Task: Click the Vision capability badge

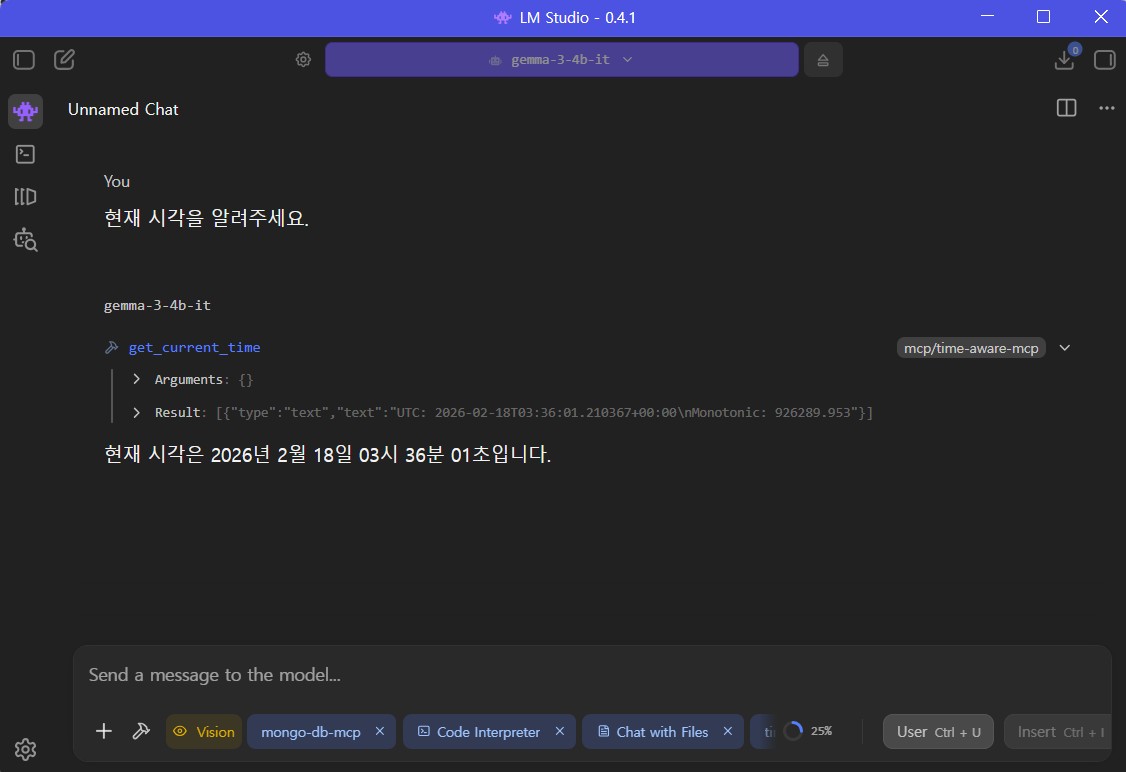Action: (204, 732)
